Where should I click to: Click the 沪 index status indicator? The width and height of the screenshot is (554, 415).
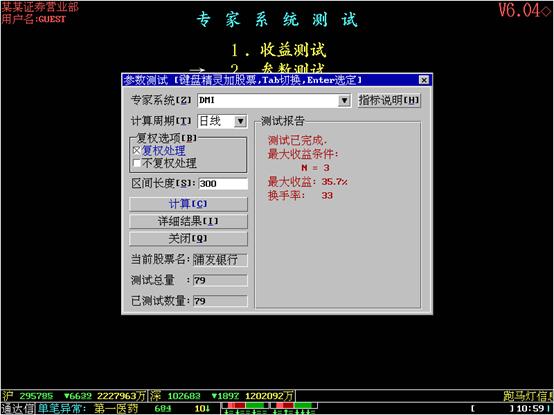pyautogui.click(x=73, y=396)
